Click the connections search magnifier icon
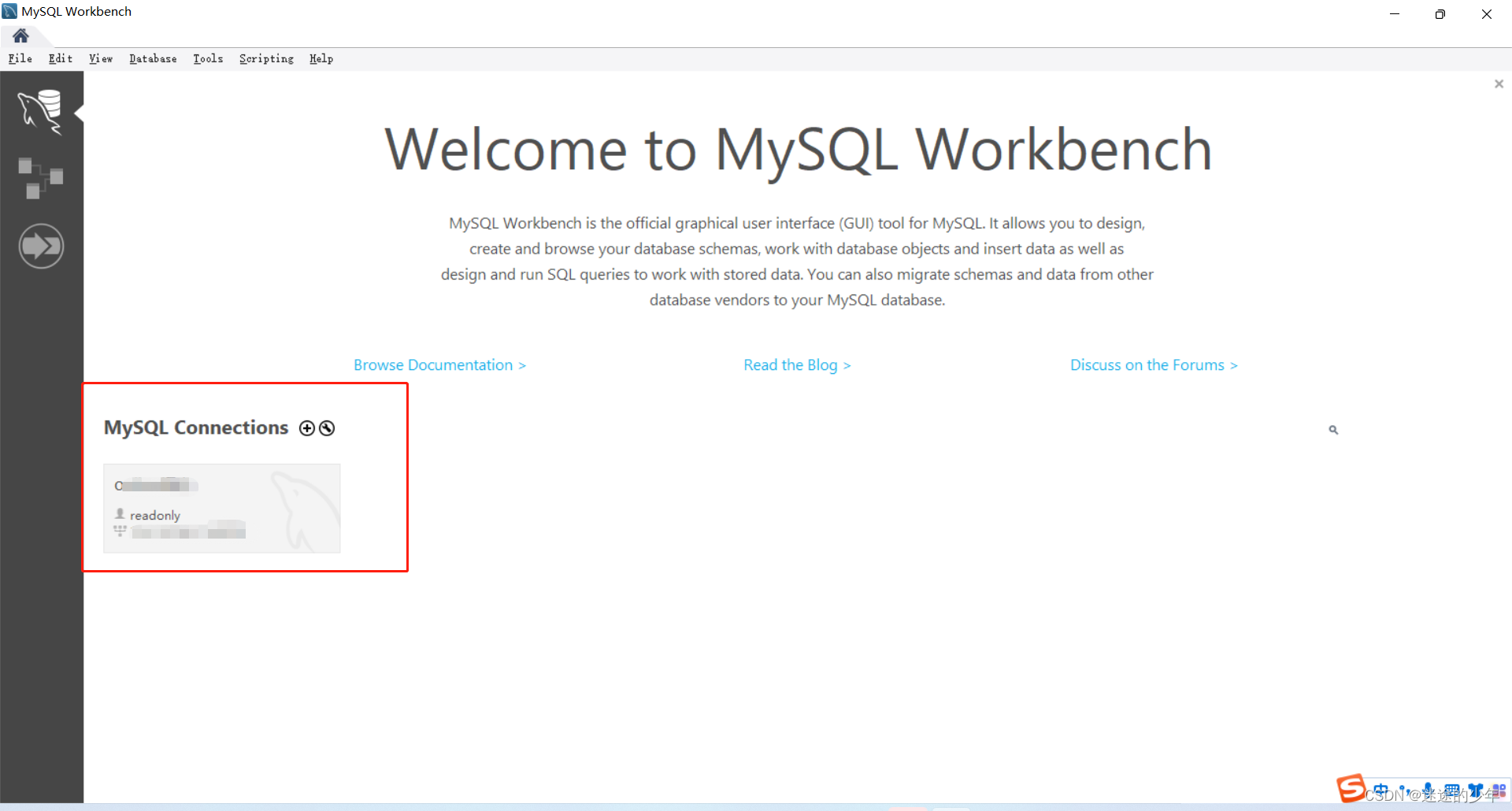 click(x=1333, y=430)
